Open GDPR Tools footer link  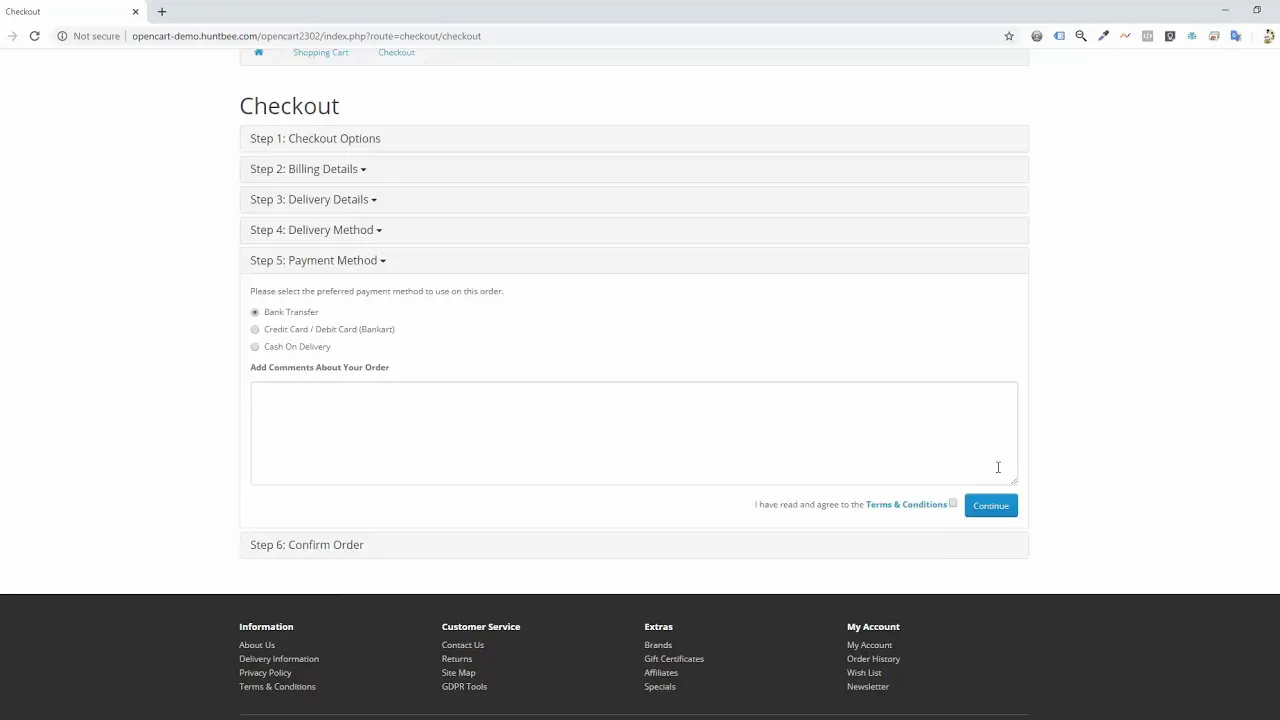[464, 687]
